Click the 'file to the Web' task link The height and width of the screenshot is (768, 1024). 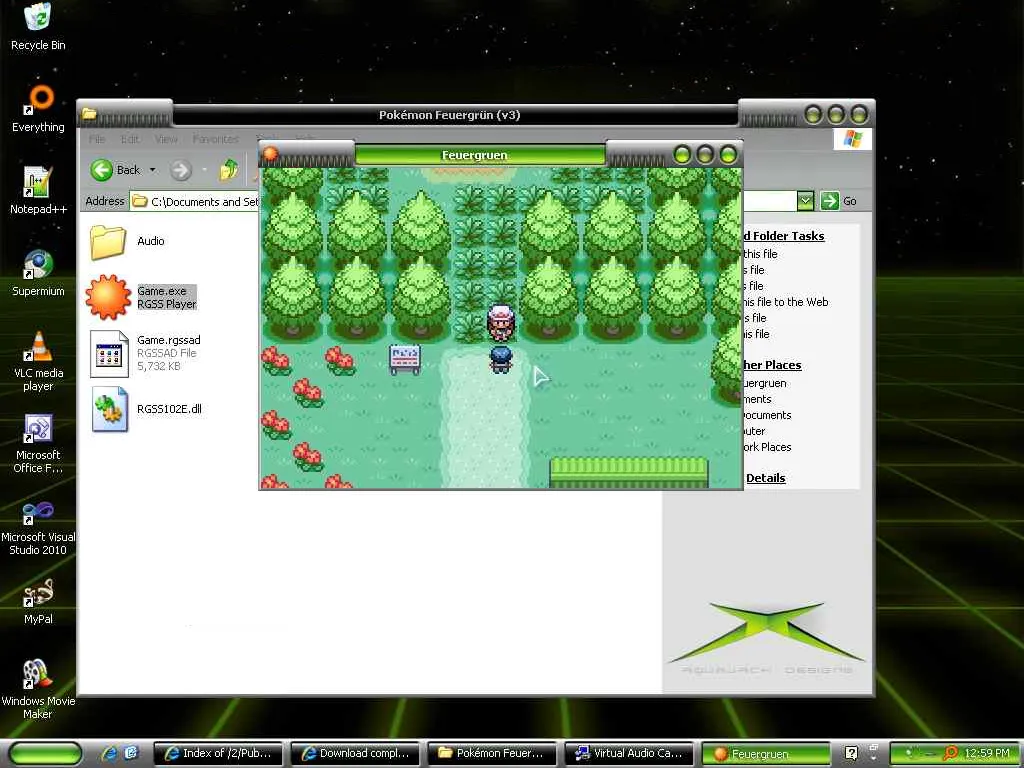pos(786,302)
